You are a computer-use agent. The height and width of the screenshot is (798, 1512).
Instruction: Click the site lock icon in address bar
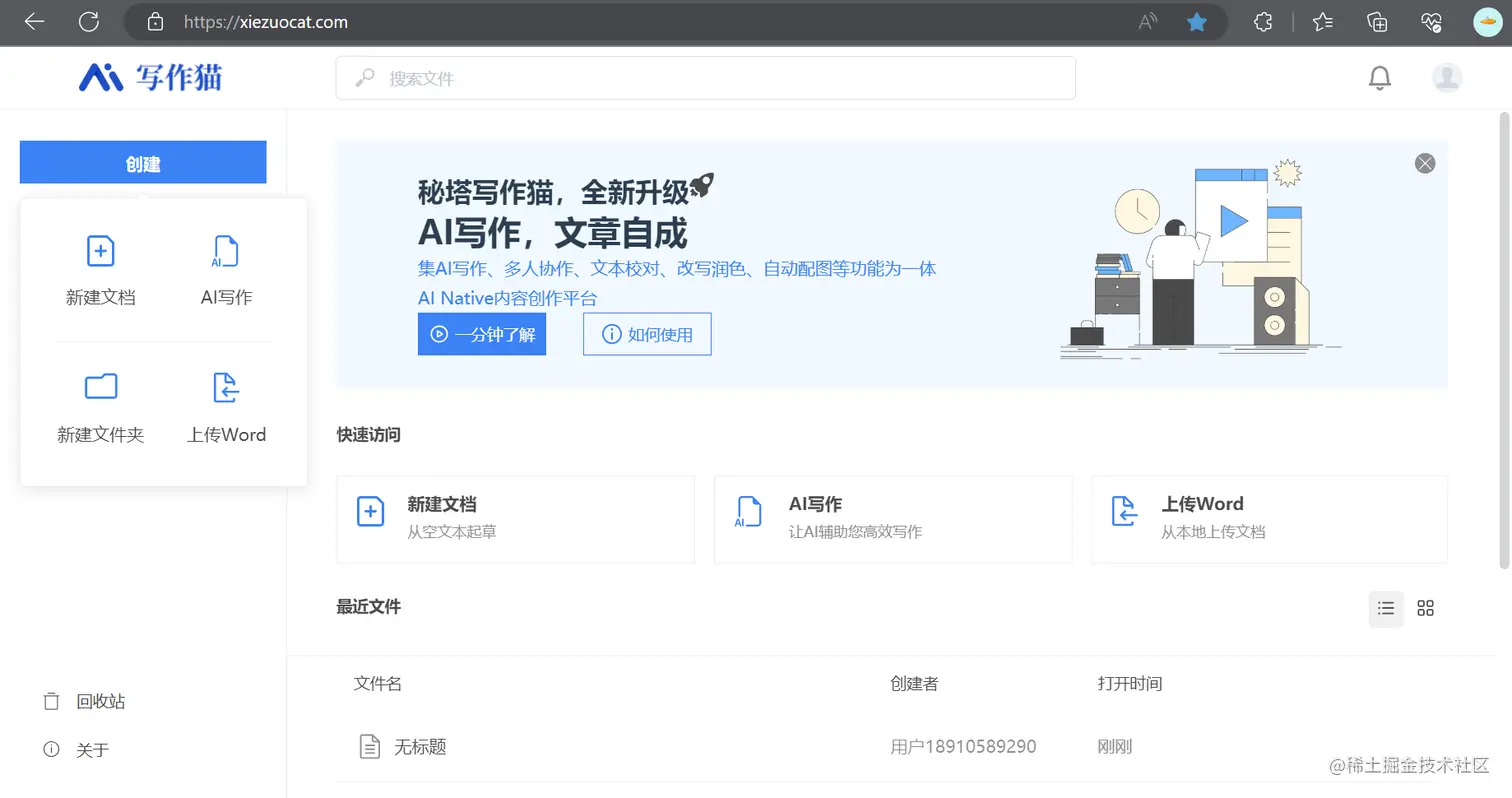click(x=155, y=22)
